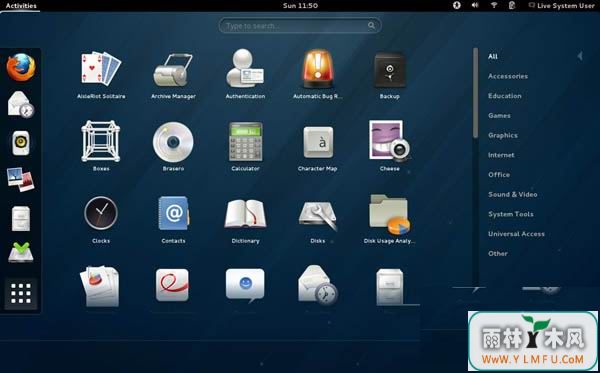Select the Games category
The image size is (600, 373).
(499, 116)
